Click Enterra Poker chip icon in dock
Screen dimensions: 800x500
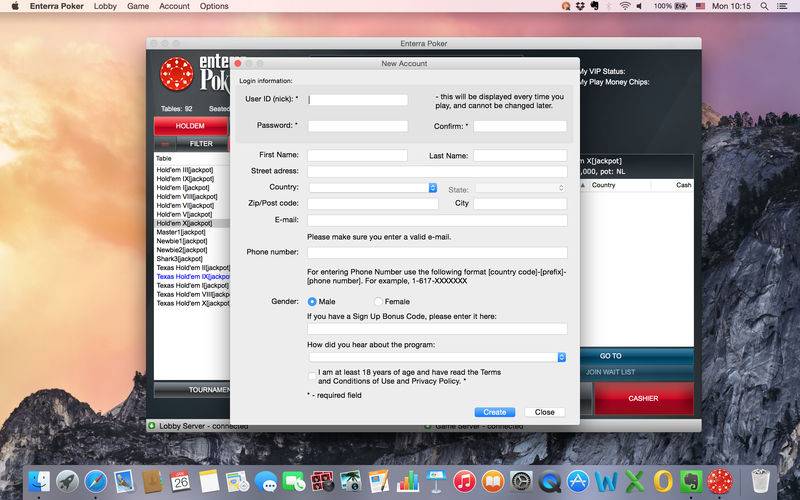pos(720,481)
